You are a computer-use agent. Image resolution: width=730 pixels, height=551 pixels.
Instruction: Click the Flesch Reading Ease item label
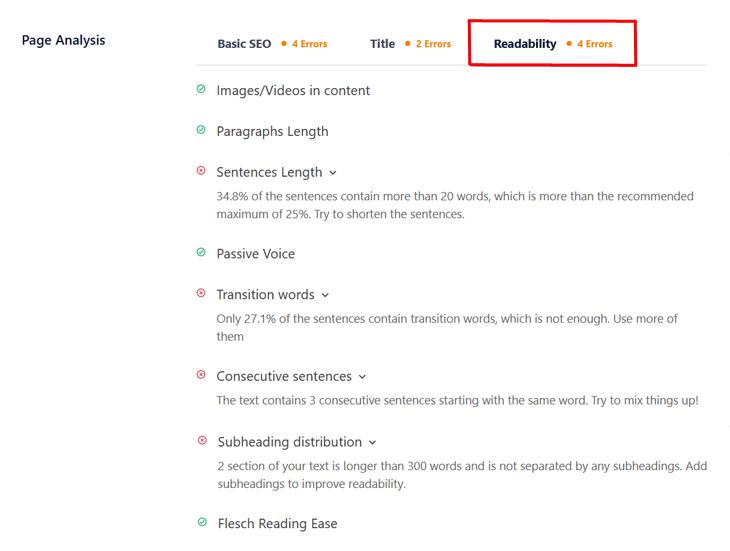(277, 524)
